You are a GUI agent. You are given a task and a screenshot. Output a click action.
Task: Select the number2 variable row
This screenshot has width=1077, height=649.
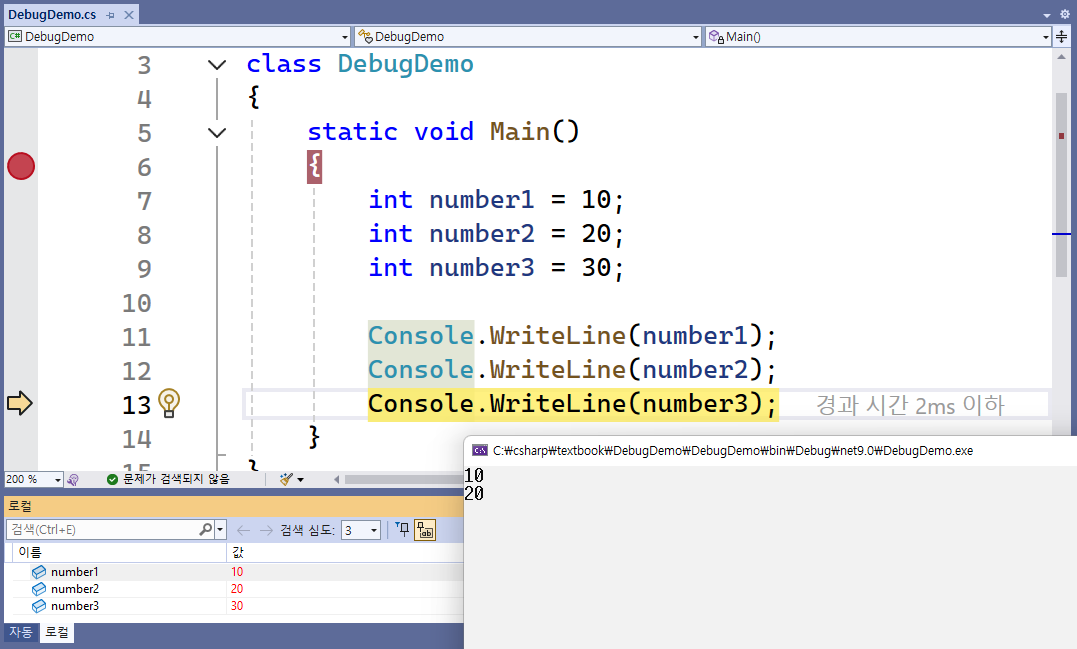coord(75,589)
